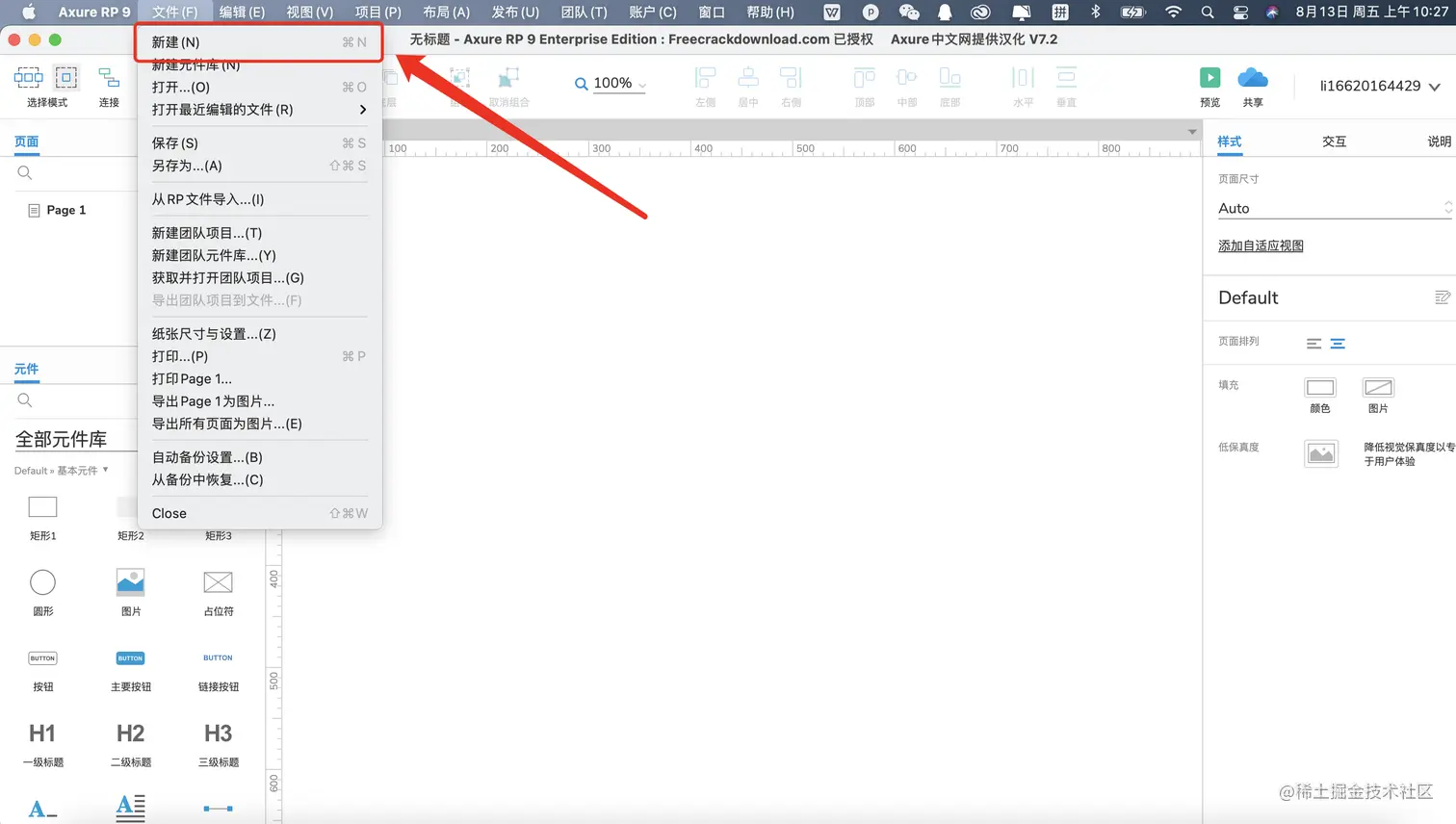Open the 填充 图片 fill image option
Screen dimensions: 1456x824
point(1378,388)
